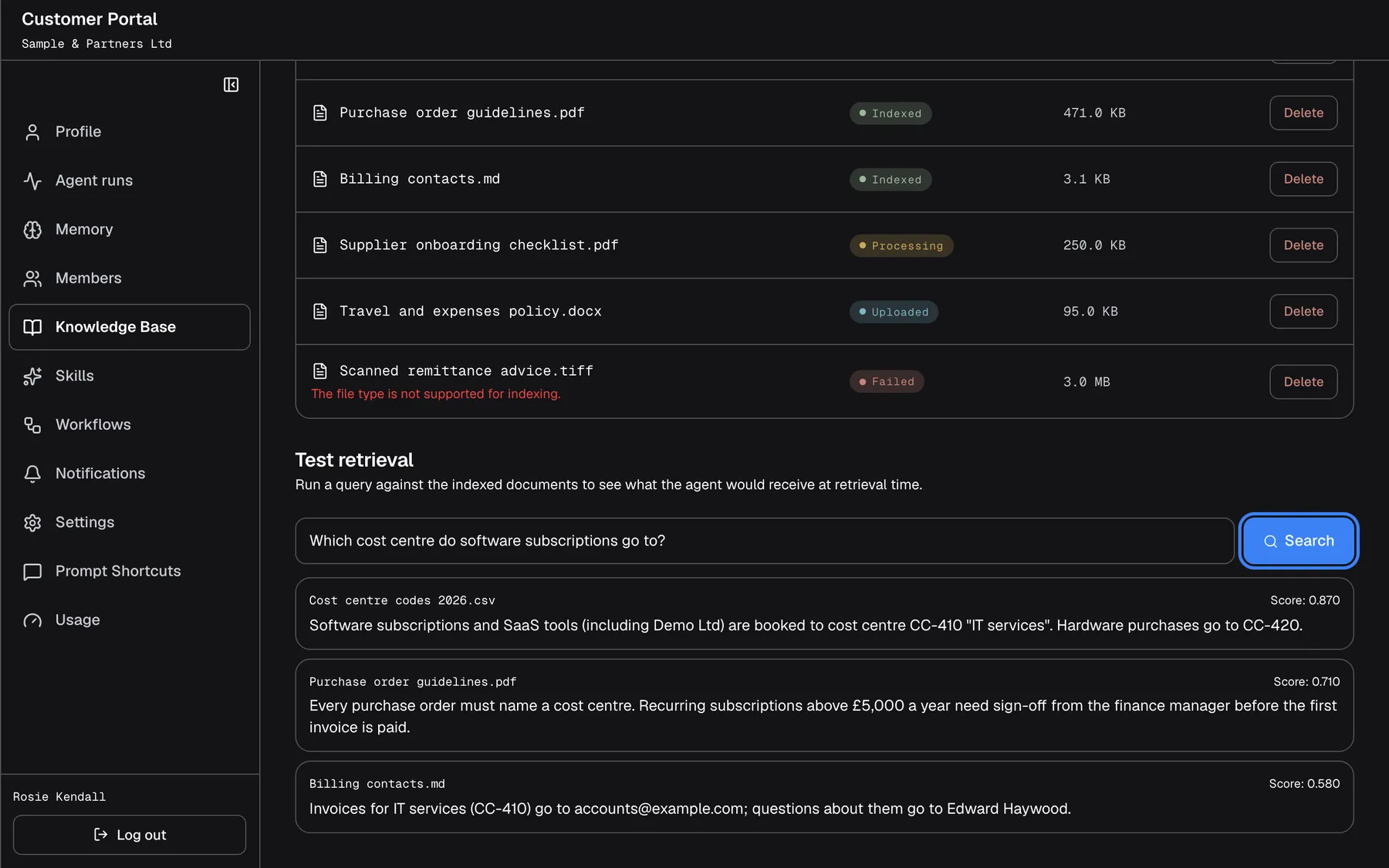Click the Processing status badge
This screenshot has height=868, width=1389.
coord(901,246)
